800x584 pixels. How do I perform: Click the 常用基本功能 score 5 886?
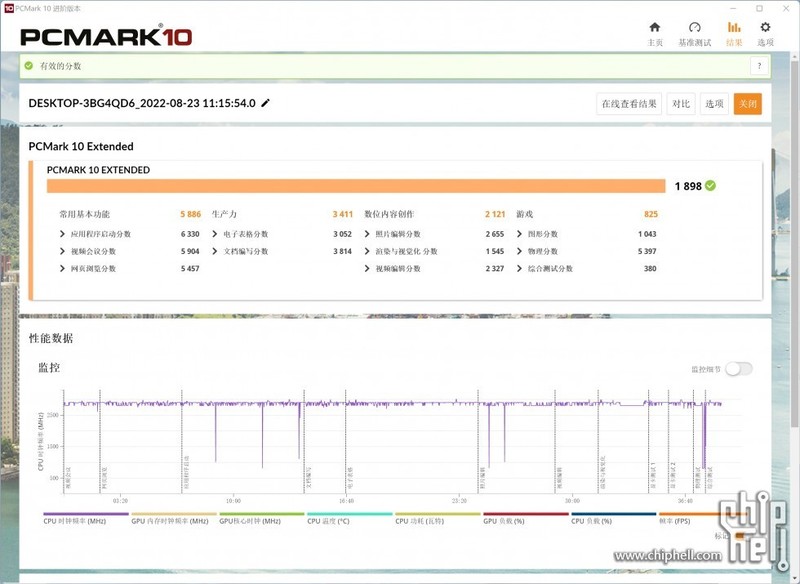(190, 214)
